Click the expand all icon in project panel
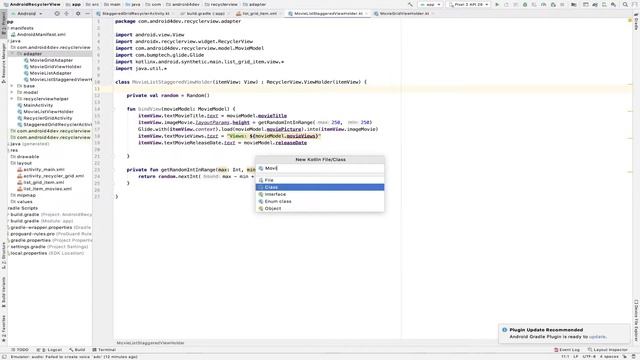The image size is (640, 360). click(x=67, y=13)
